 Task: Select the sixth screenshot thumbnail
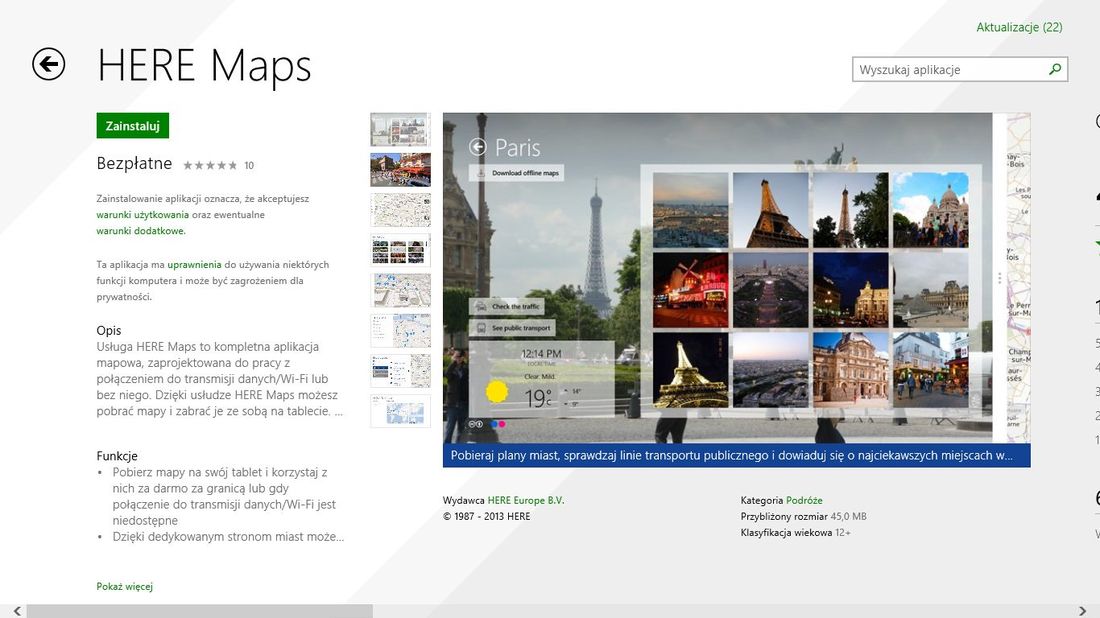pos(401,330)
